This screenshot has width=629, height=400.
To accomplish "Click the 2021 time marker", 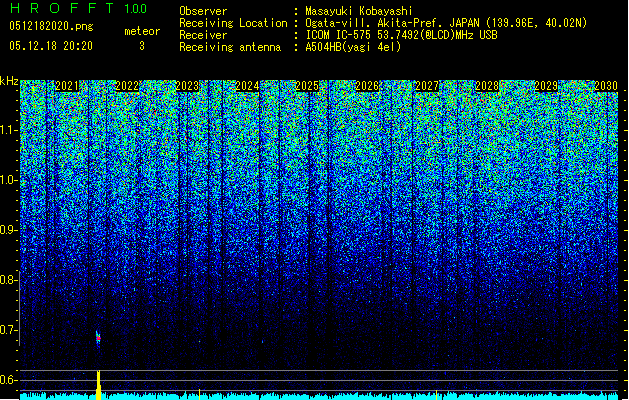I will (x=67, y=86).
